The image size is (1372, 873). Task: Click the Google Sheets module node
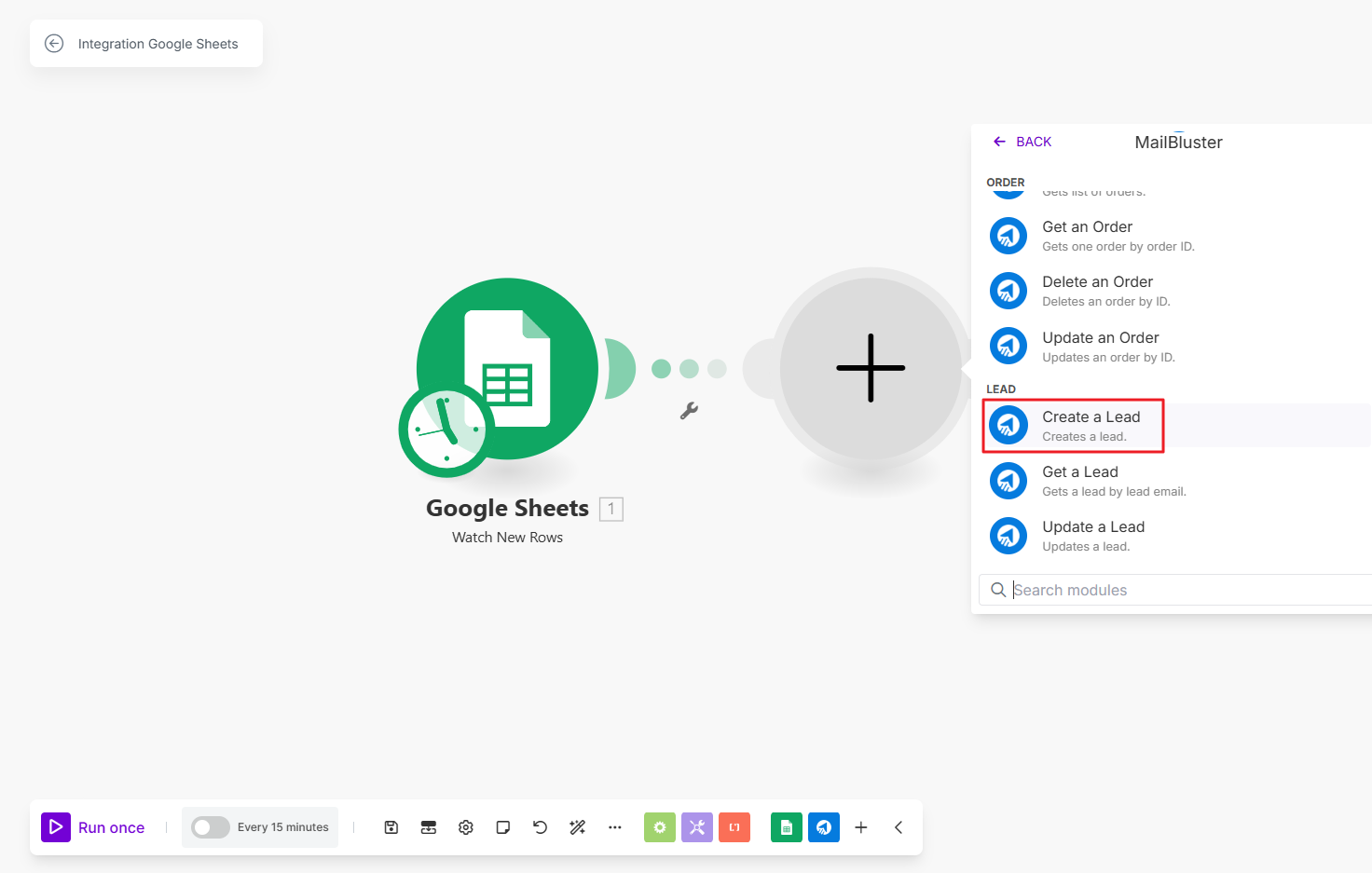(507, 369)
